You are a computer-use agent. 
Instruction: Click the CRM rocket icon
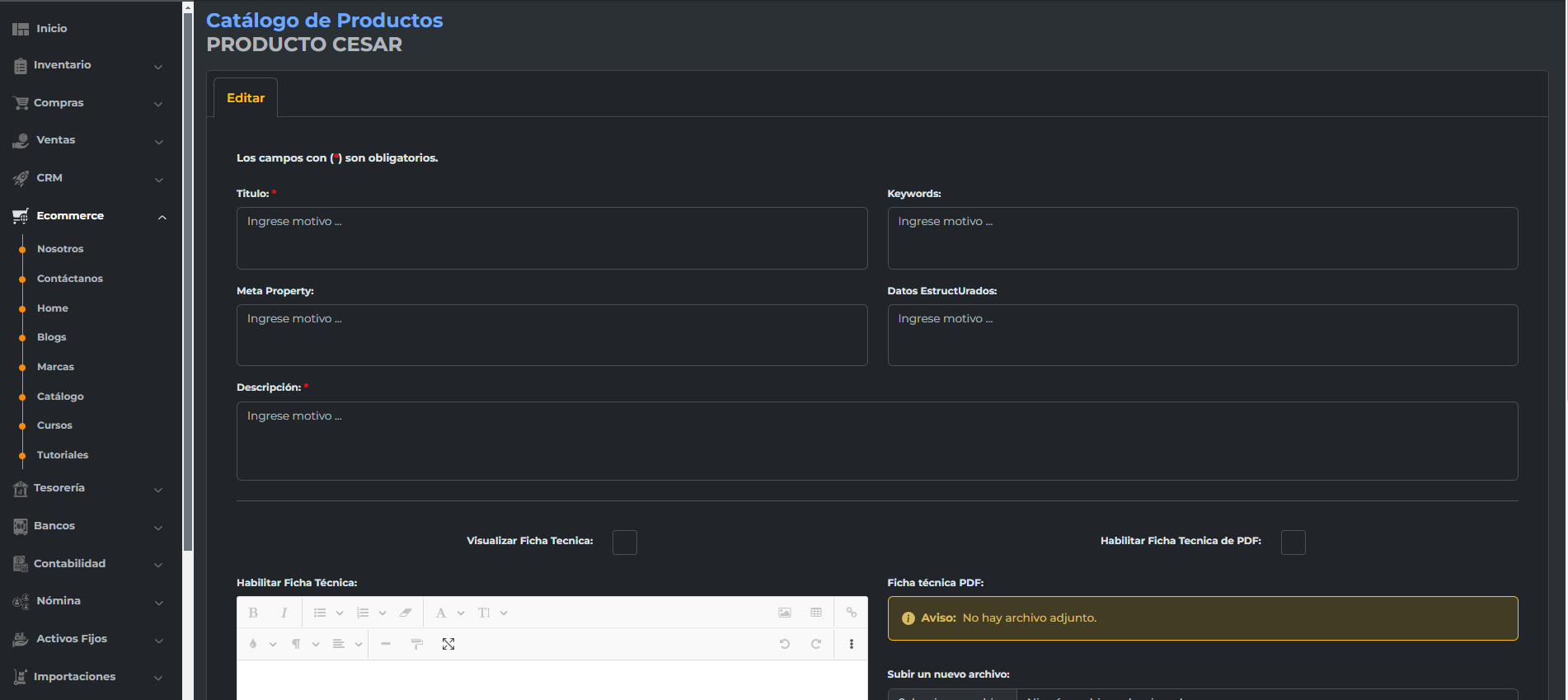[21, 178]
